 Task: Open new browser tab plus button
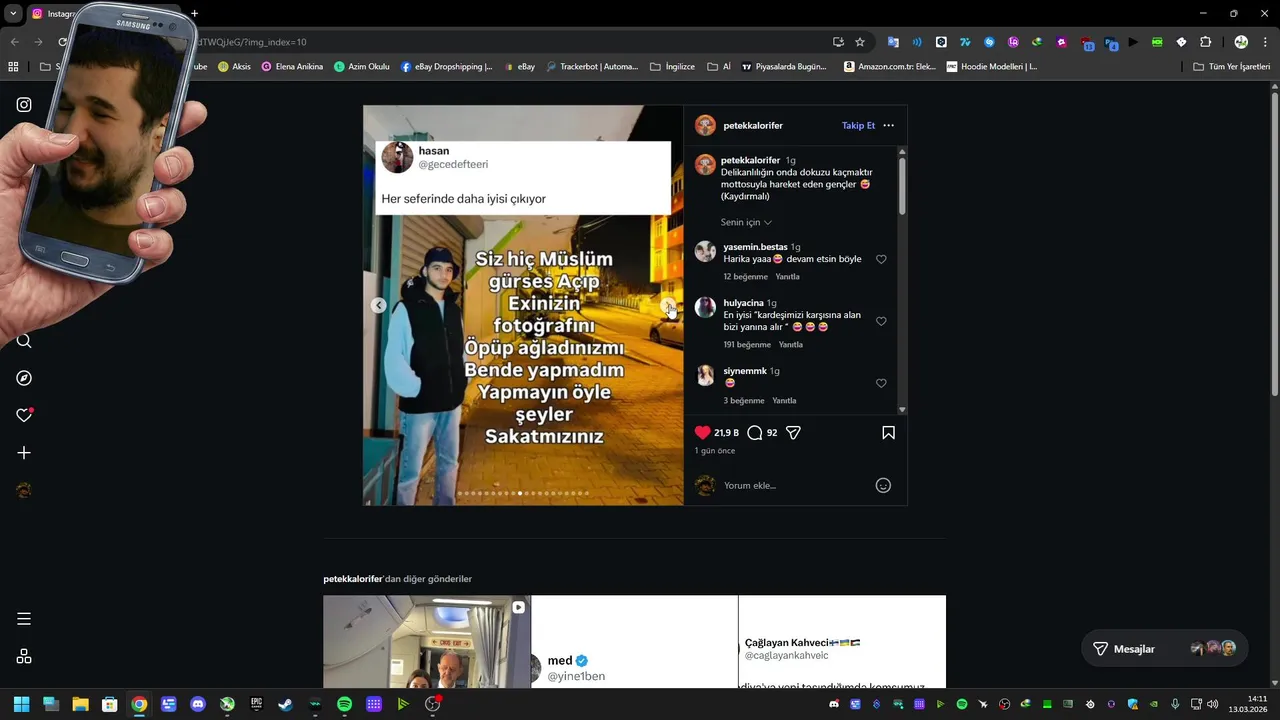tap(194, 14)
